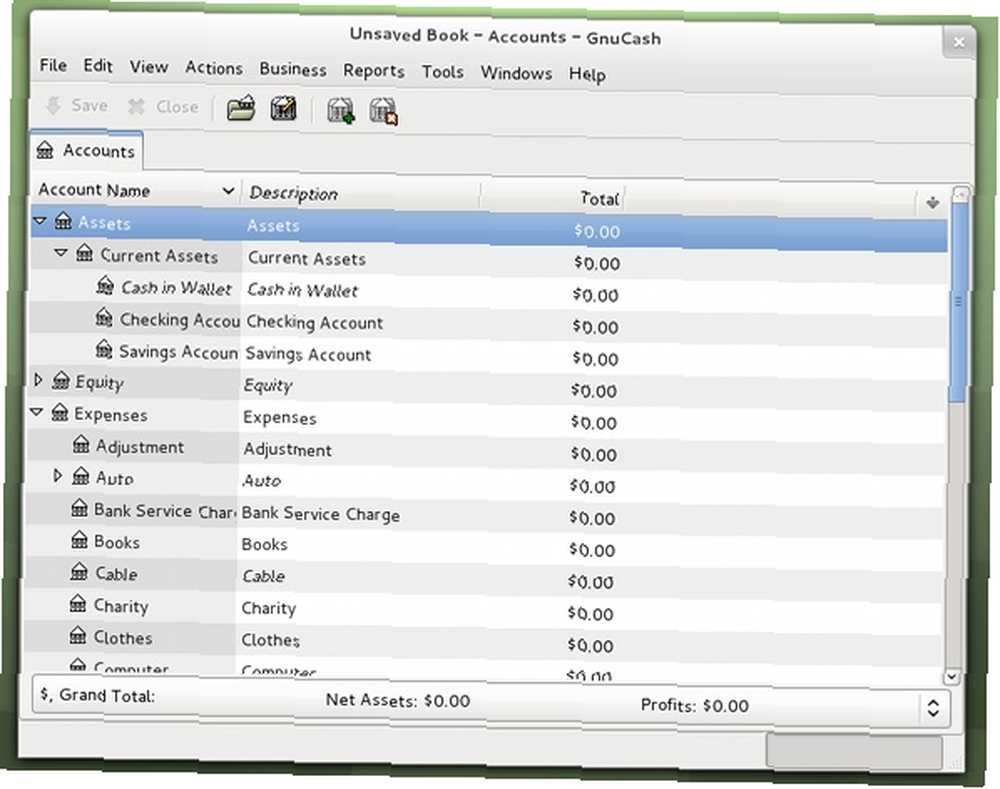The image size is (1000, 789).
Task: Open the File menu
Action: [x=53, y=65]
